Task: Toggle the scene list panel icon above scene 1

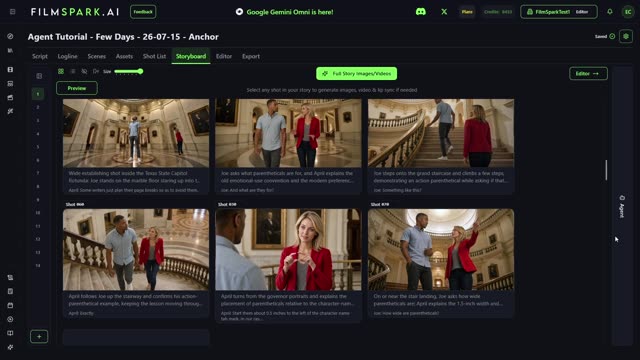Action: click(x=39, y=76)
